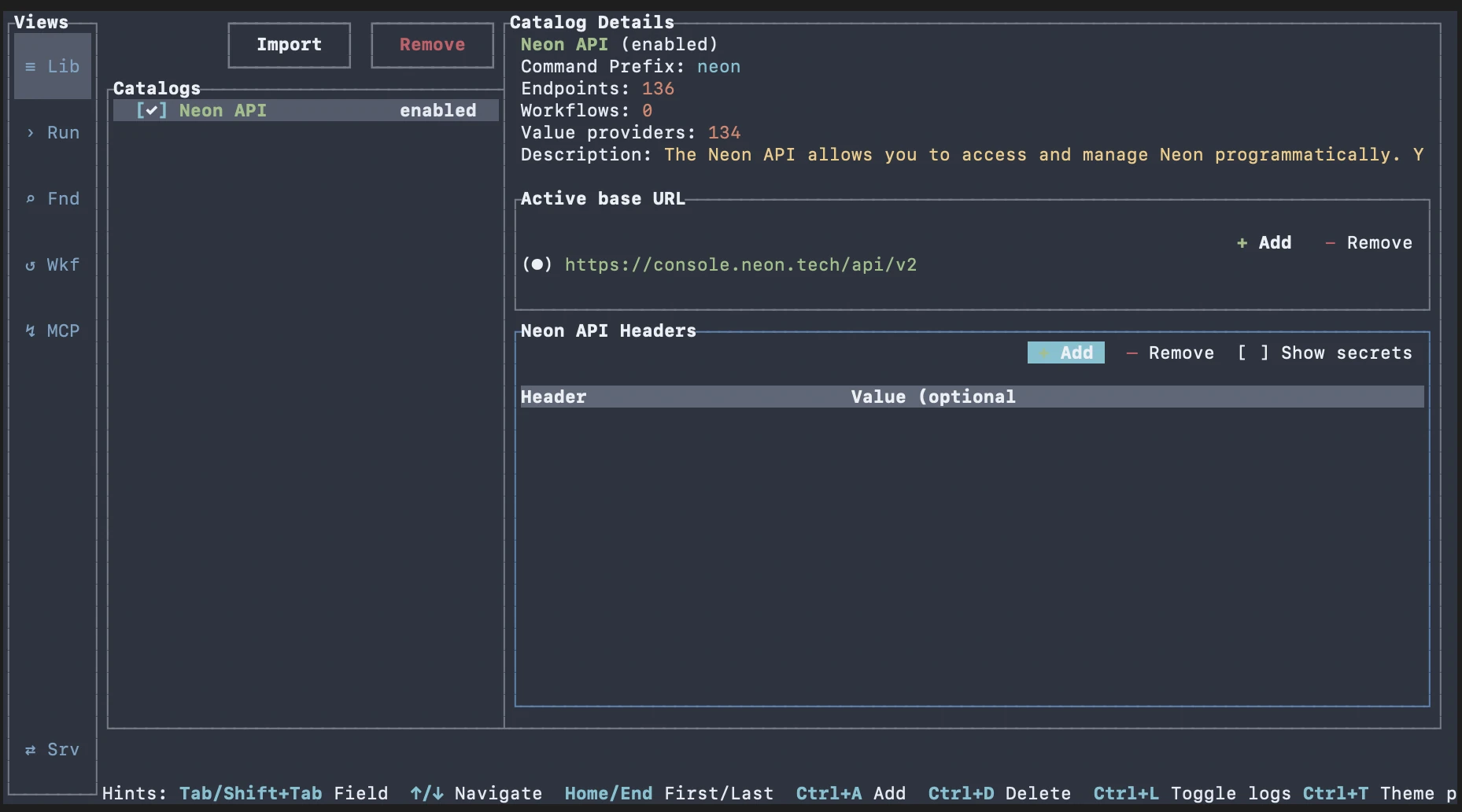Open the Srv view at sidebar bottom
The image size is (1462, 812).
click(x=52, y=749)
